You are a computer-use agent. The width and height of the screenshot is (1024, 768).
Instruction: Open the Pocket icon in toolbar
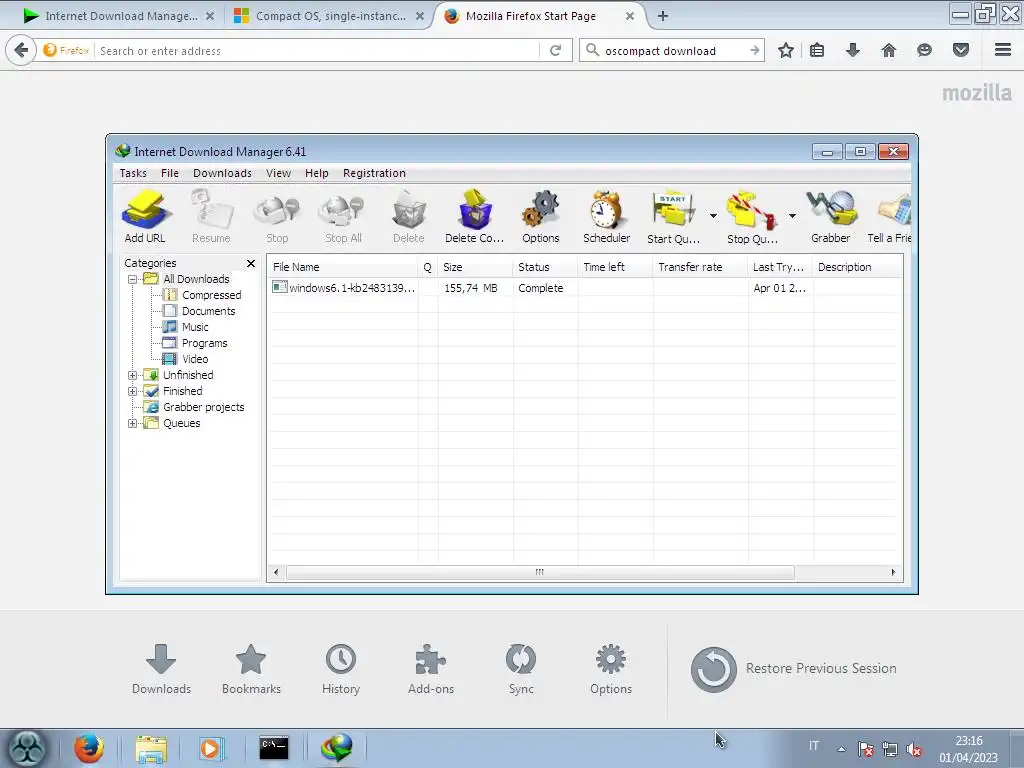(x=961, y=50)
